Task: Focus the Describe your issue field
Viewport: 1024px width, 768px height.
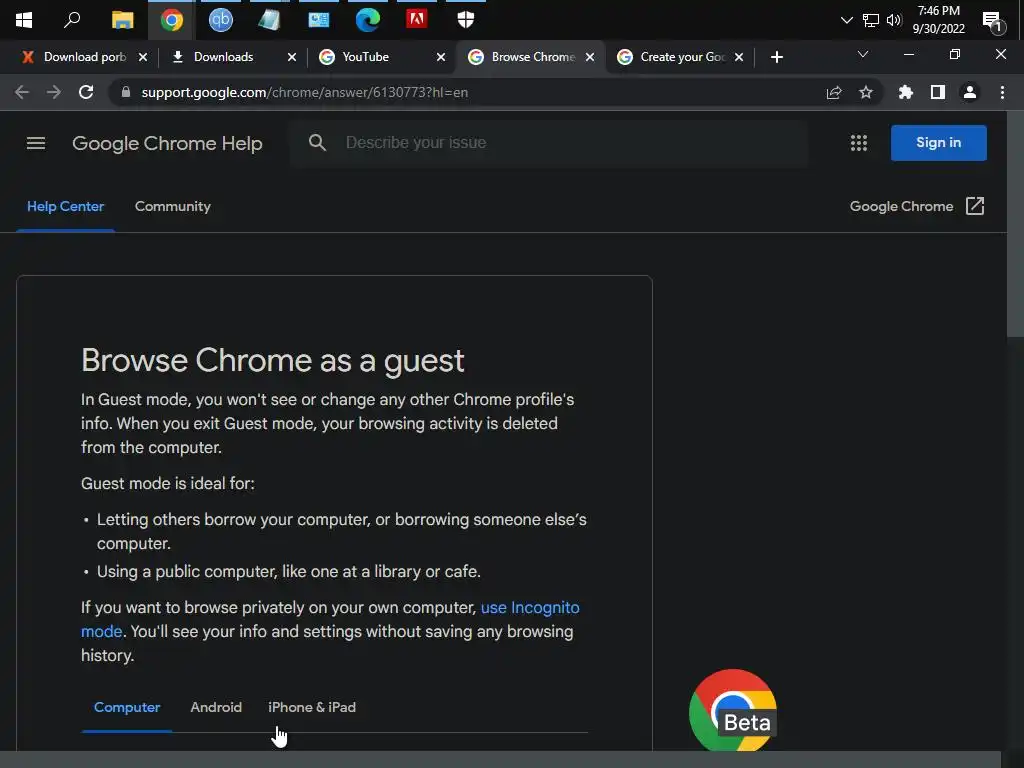Action: pos(549,142)
